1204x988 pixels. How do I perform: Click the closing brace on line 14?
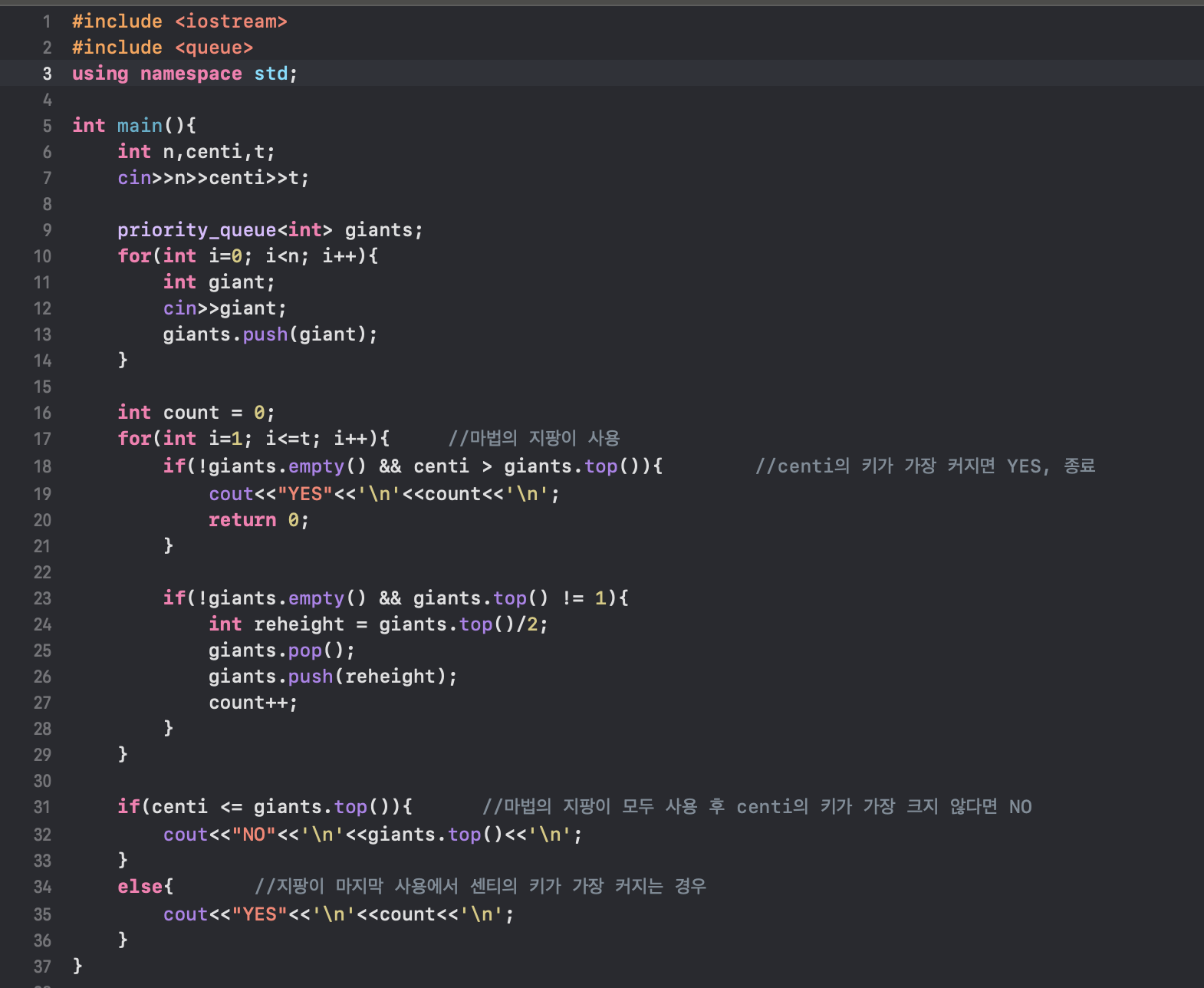pos(123,361)
